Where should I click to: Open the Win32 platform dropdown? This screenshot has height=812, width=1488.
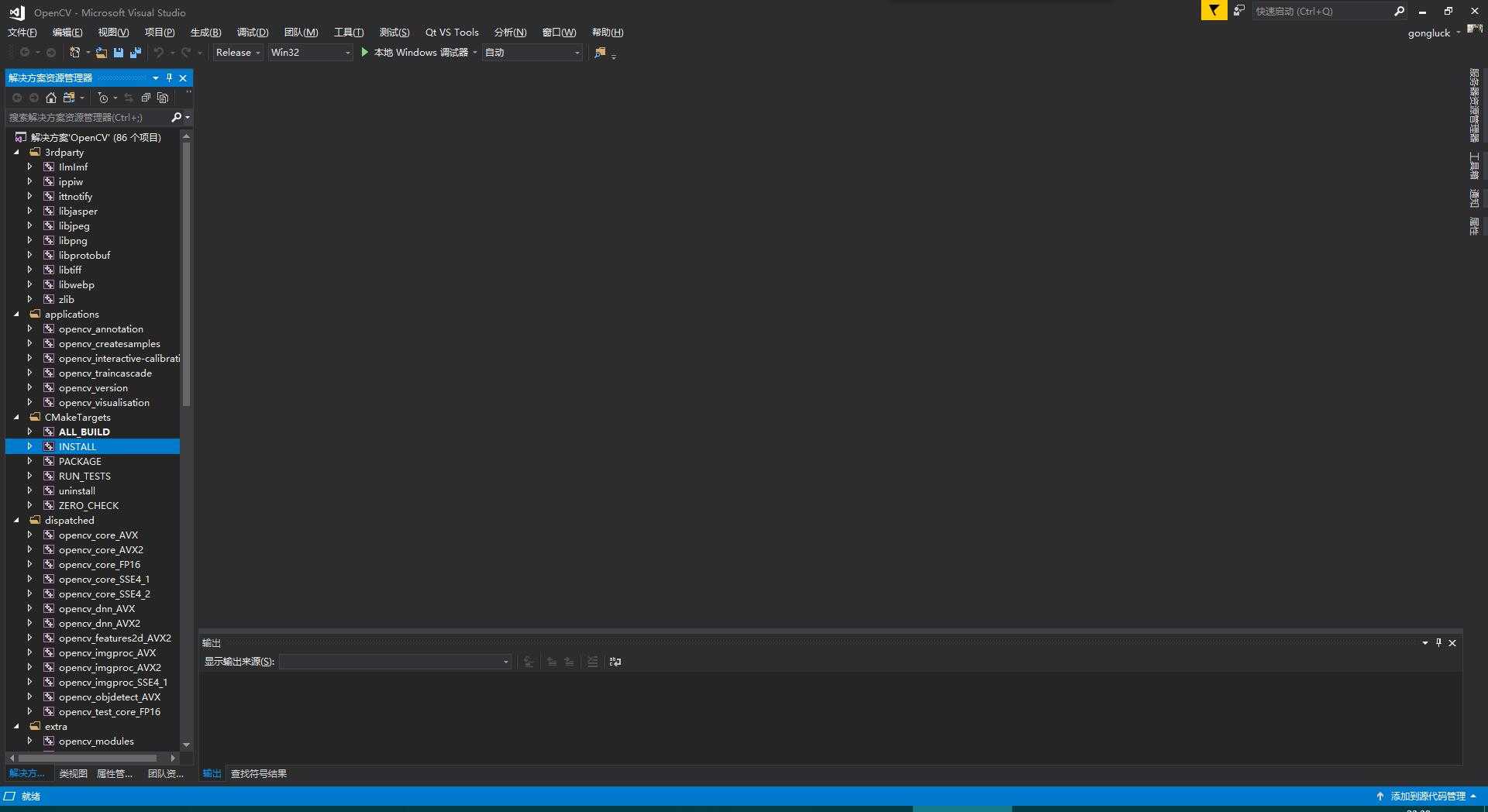click(x=310, y=53)
